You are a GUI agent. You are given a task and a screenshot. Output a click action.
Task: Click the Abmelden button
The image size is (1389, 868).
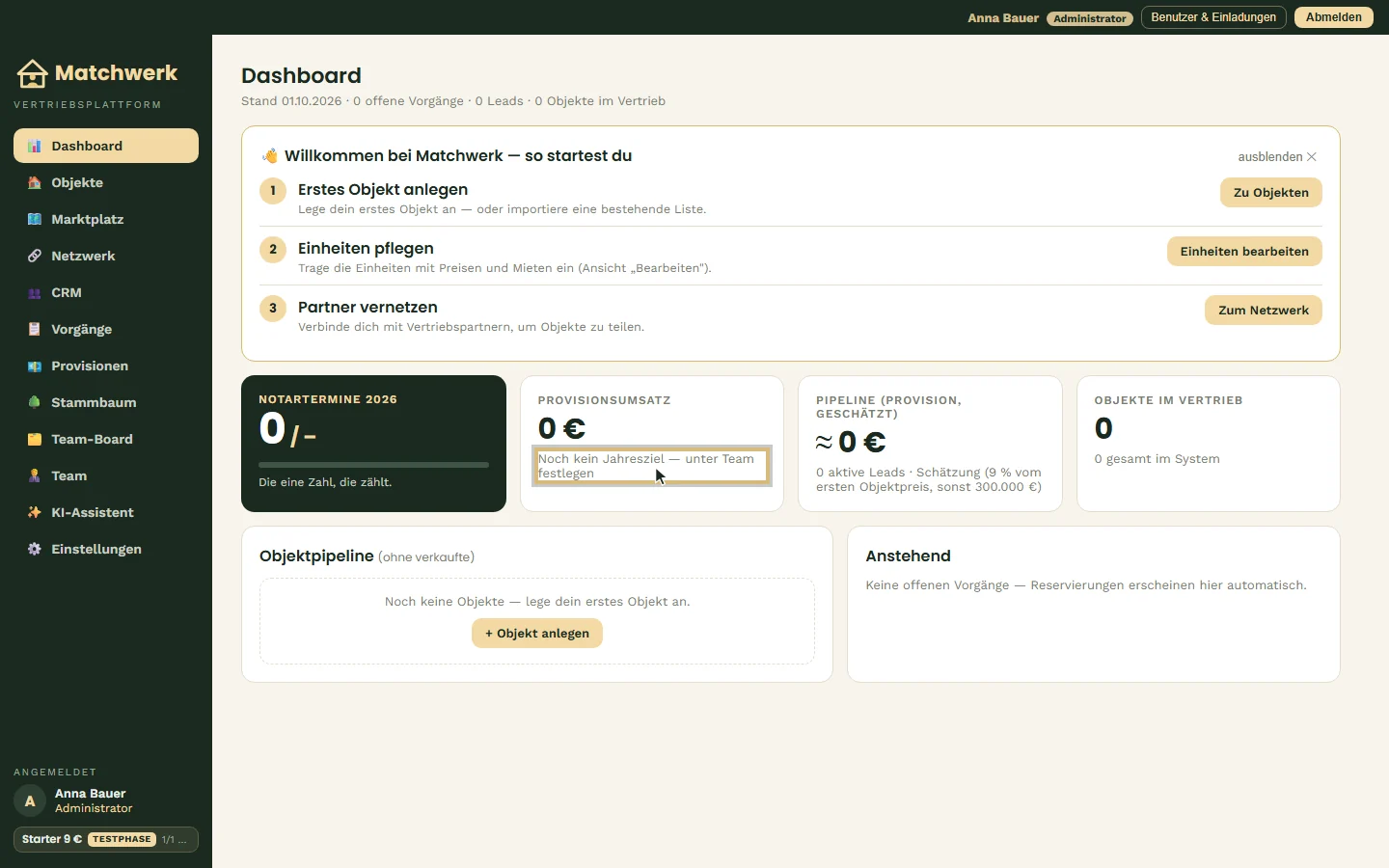(1334, 17)
